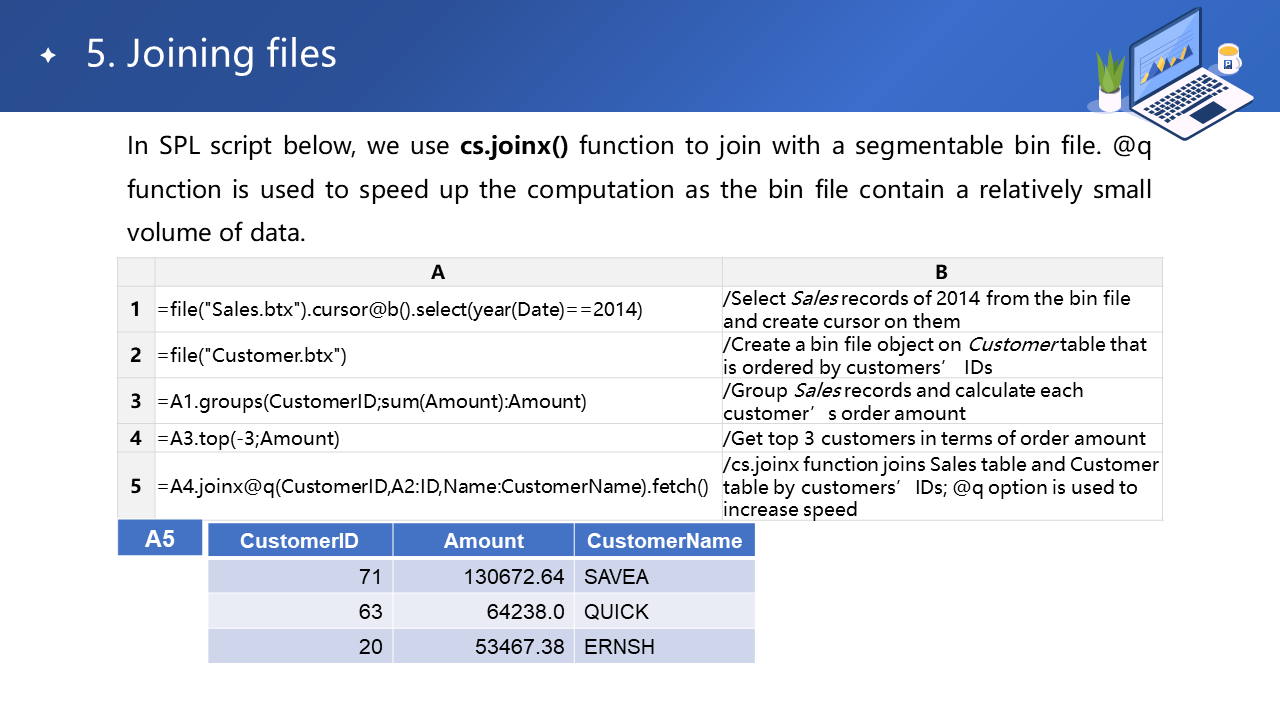Viewport: 1280px width, 720px height.
Task: Click the CustomerID column header in results
Action: (299, 541)
